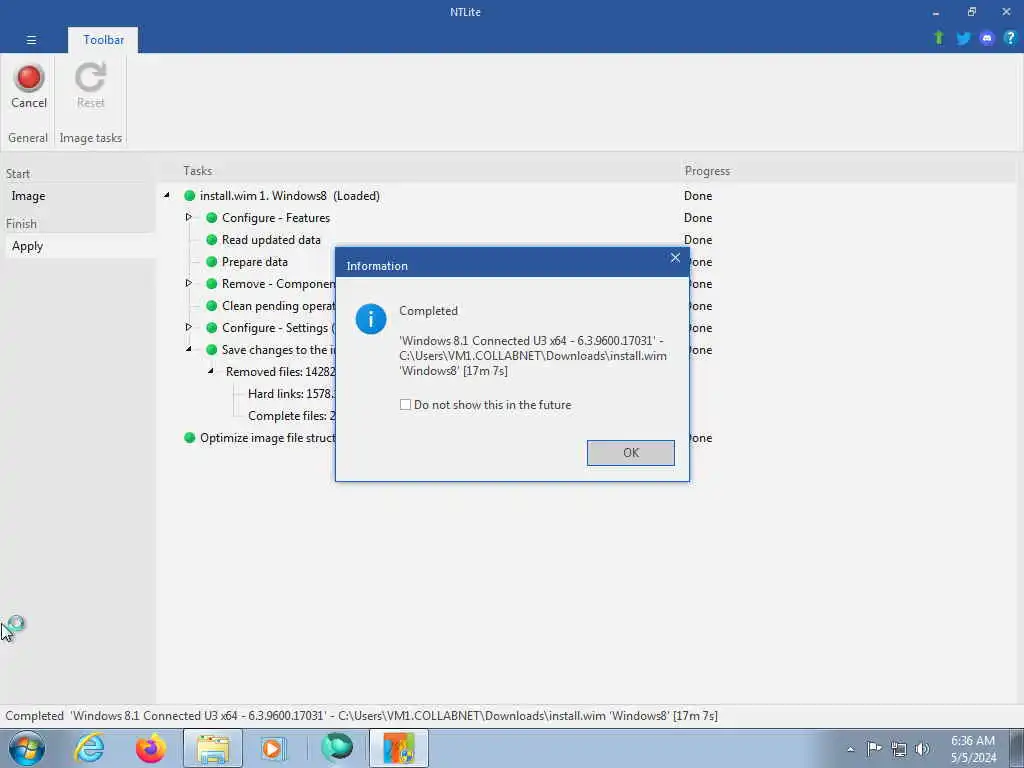Click the Tasks column header
This screenshot has width=1024, height=768.
(x=197, y=170)
